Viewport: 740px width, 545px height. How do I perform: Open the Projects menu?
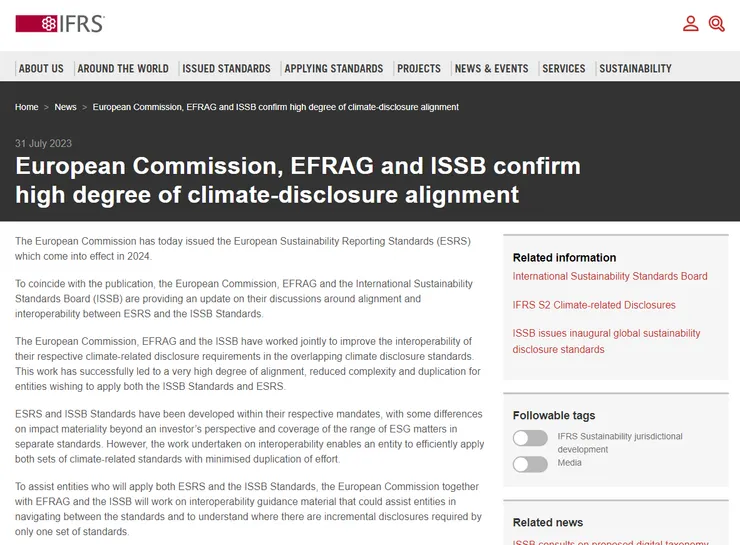(419, 68)
